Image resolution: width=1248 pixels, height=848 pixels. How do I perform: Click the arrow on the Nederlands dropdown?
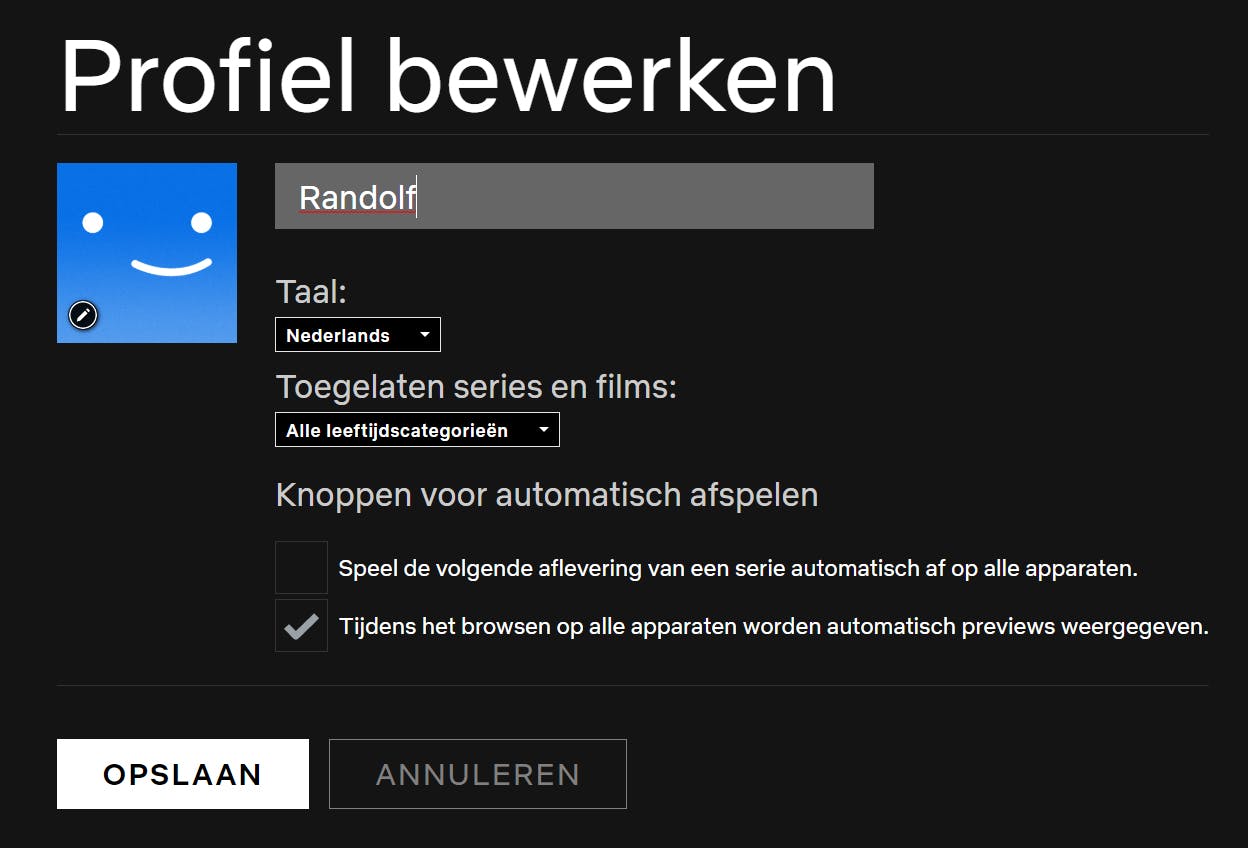tap(424, 335)
